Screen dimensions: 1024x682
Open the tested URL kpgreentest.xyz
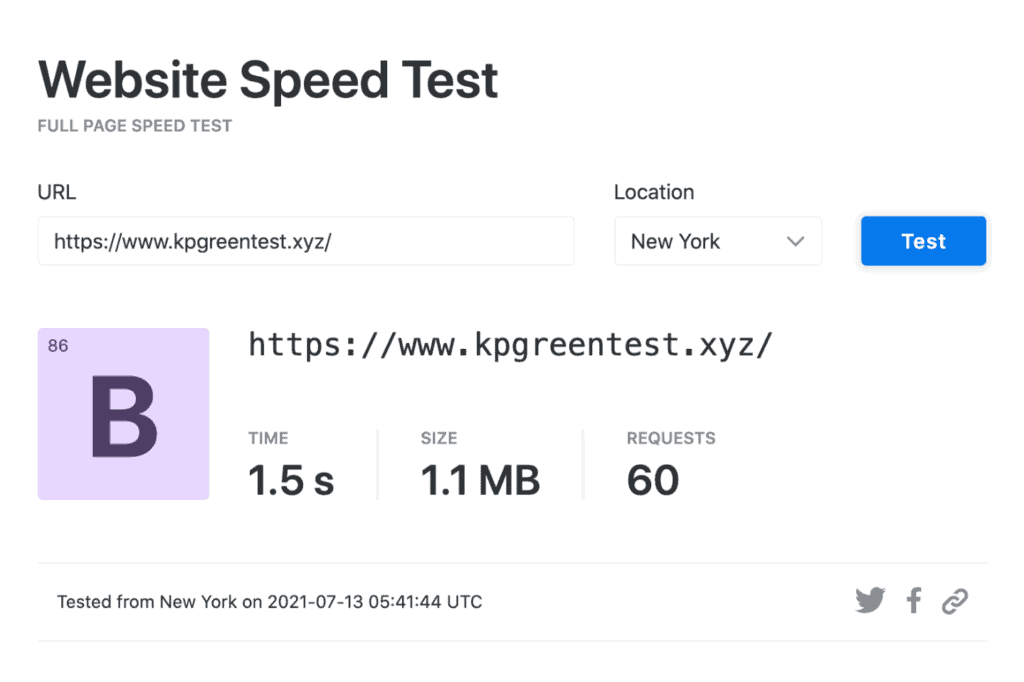point(511,344)
